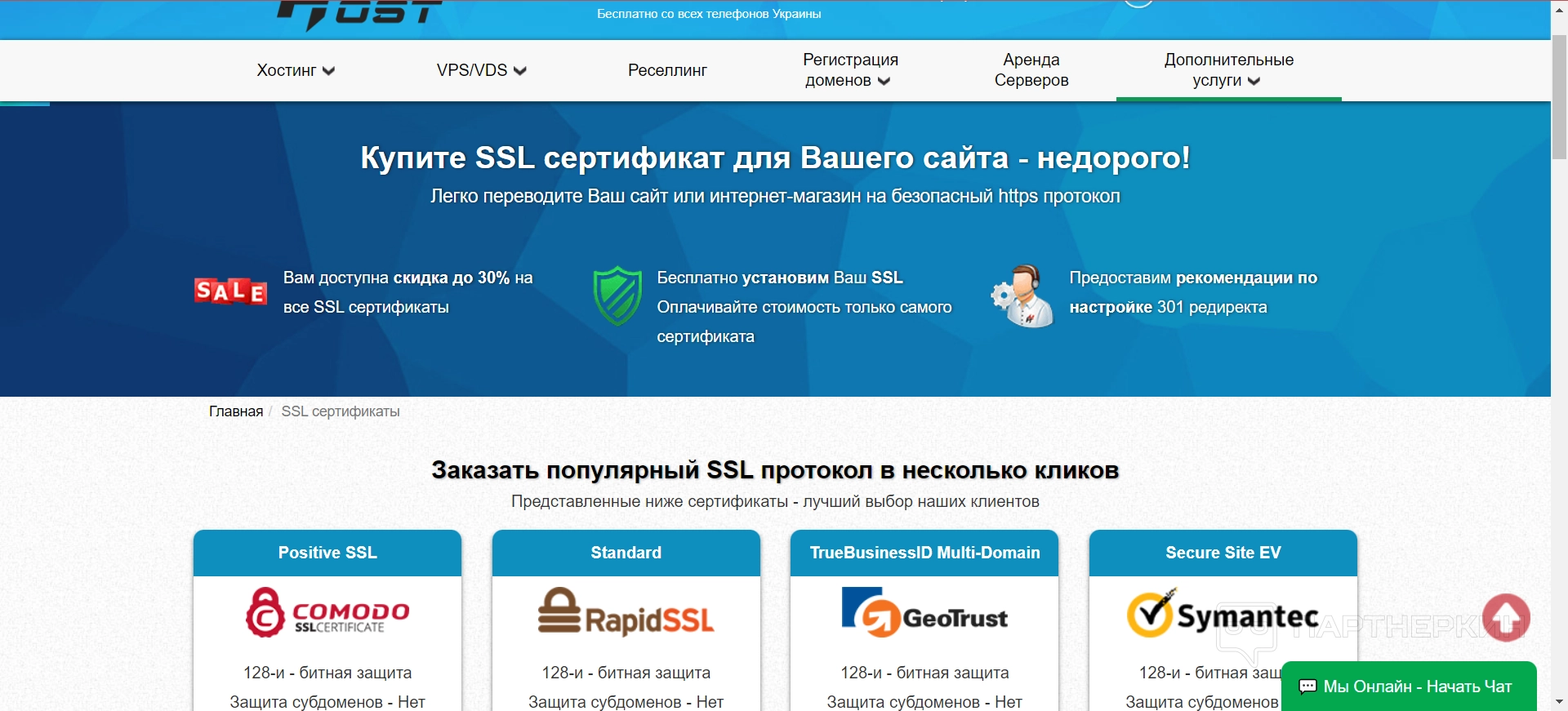Click text 'Бесплатно со всех телефонов Украины'
Viewport: 1568px width, 711px height.
point(709,14)
